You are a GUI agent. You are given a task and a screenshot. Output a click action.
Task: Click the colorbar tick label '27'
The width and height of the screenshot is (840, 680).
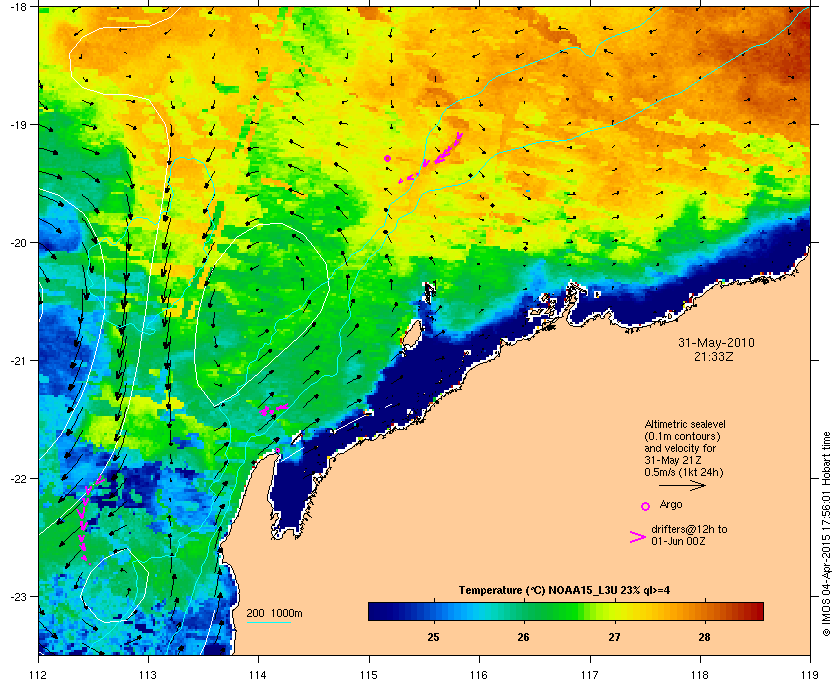(614, 637)
